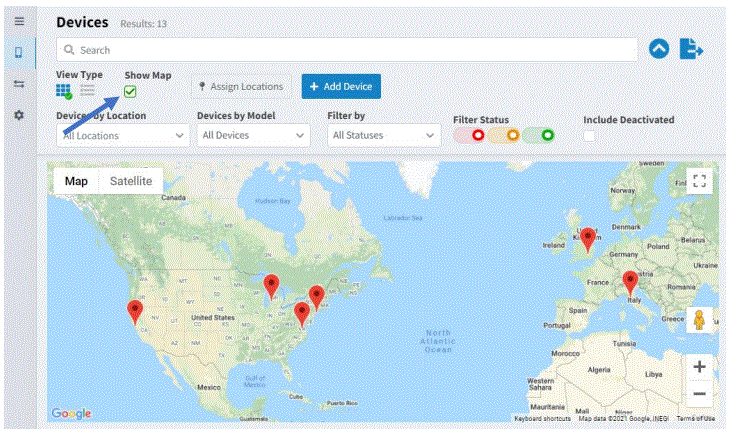Zoom in on the map with plus
Image resolution: width=737 pixels, height=429 pixels.
point(699,367)
